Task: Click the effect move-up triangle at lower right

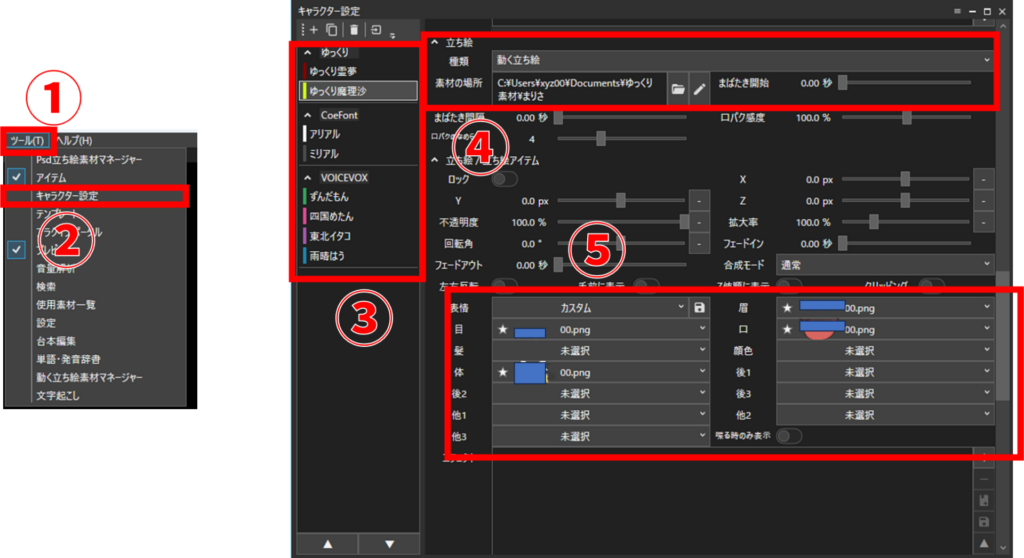Action: [984, 544]
